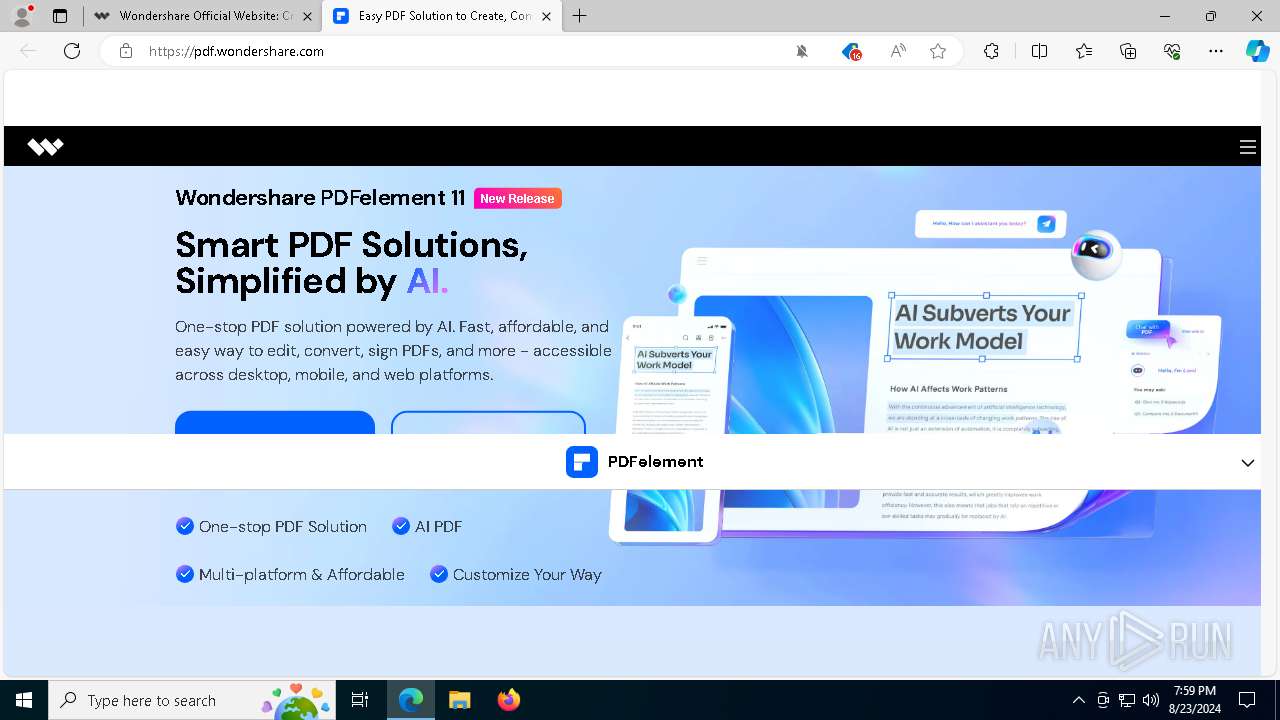This screenshot has height=720, width=1280.
Task: Click the notifications blocked bell icon
Action: 802,51
